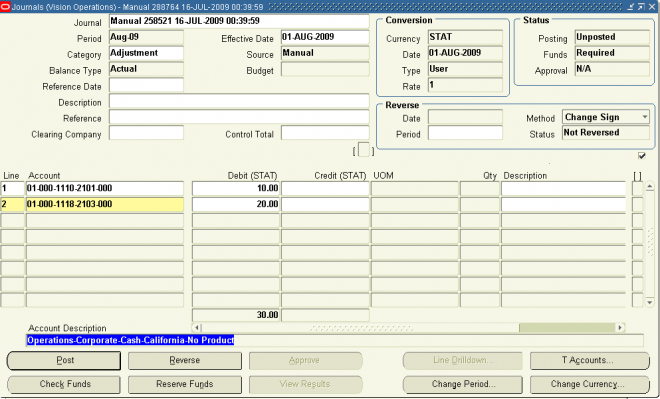The width and height of the screenshot is (660, 399).
Task: Select account 01-000-1118-2103-000 on line 2
Action: click(x=104, y=205)
